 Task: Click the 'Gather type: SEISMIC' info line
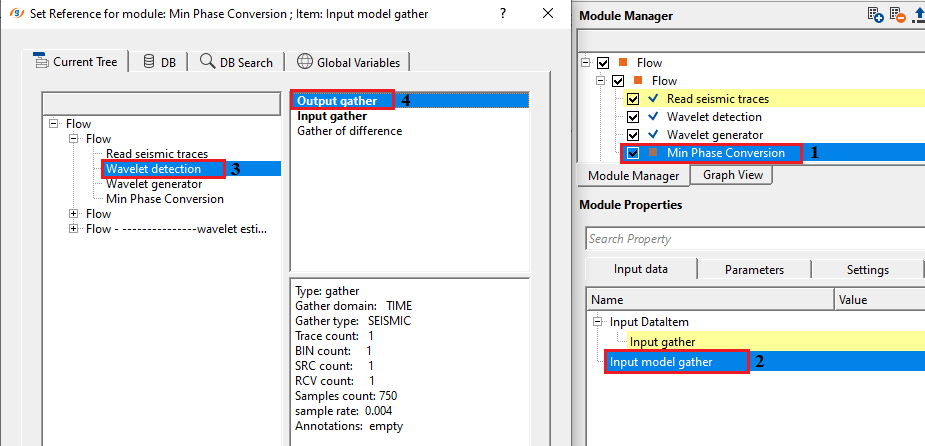pos(353,321)
